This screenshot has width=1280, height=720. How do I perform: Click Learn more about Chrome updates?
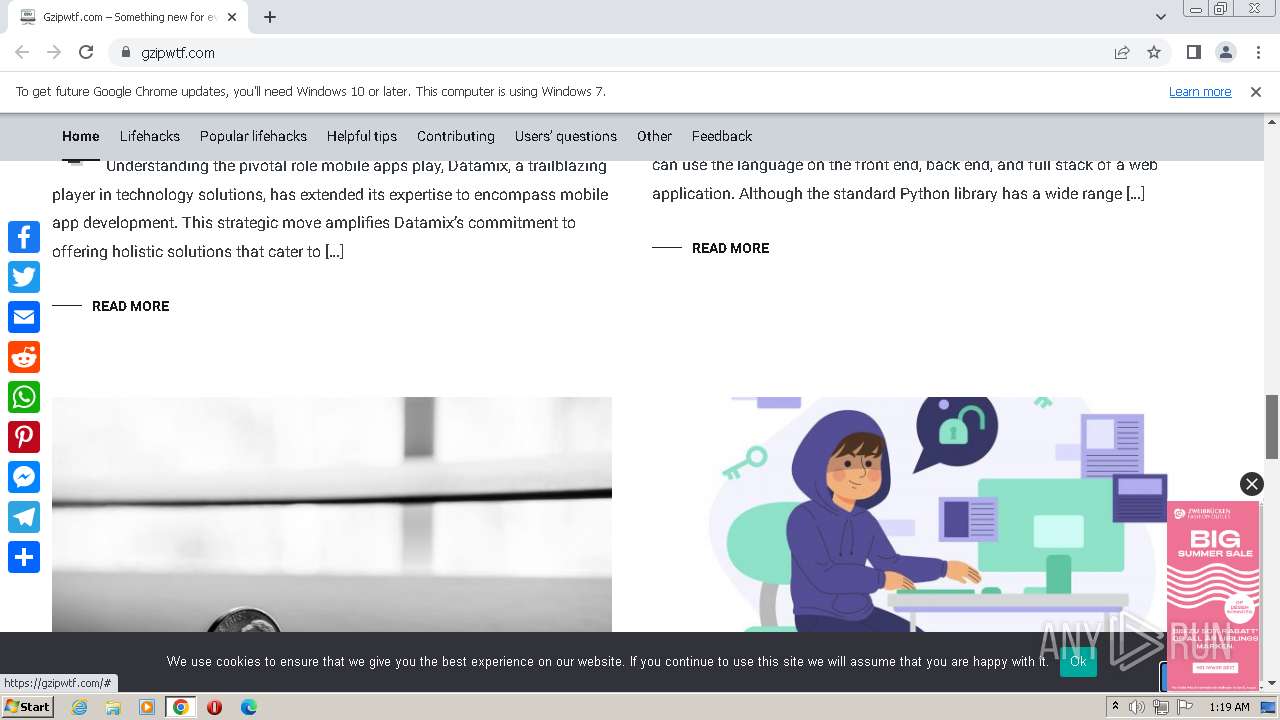click(1200, 91)
